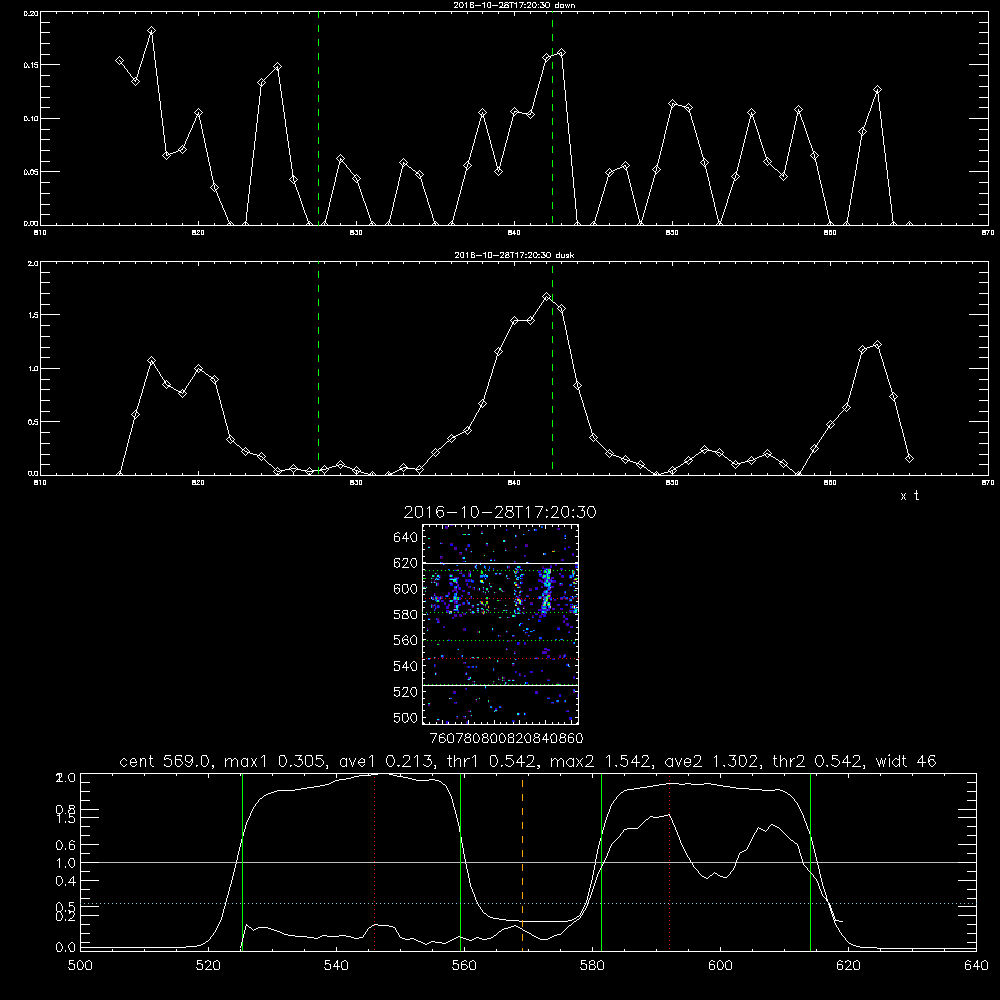Click the '760780800820840860' heatmap x-axis label
Screen dimensions: 1000x1000
coord(506,738)
